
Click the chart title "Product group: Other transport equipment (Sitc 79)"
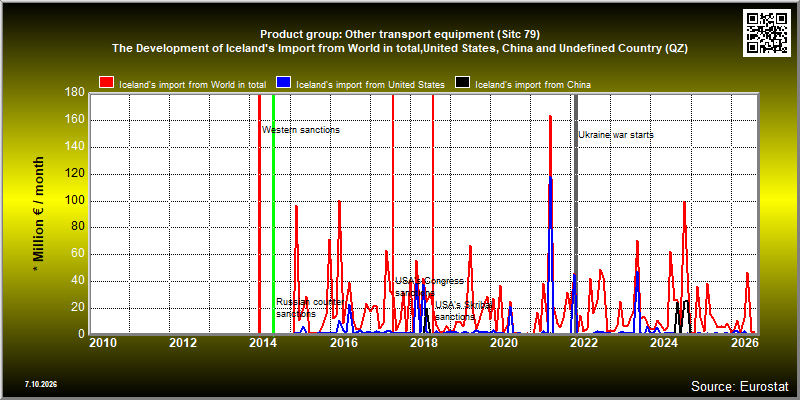point(400,35)
